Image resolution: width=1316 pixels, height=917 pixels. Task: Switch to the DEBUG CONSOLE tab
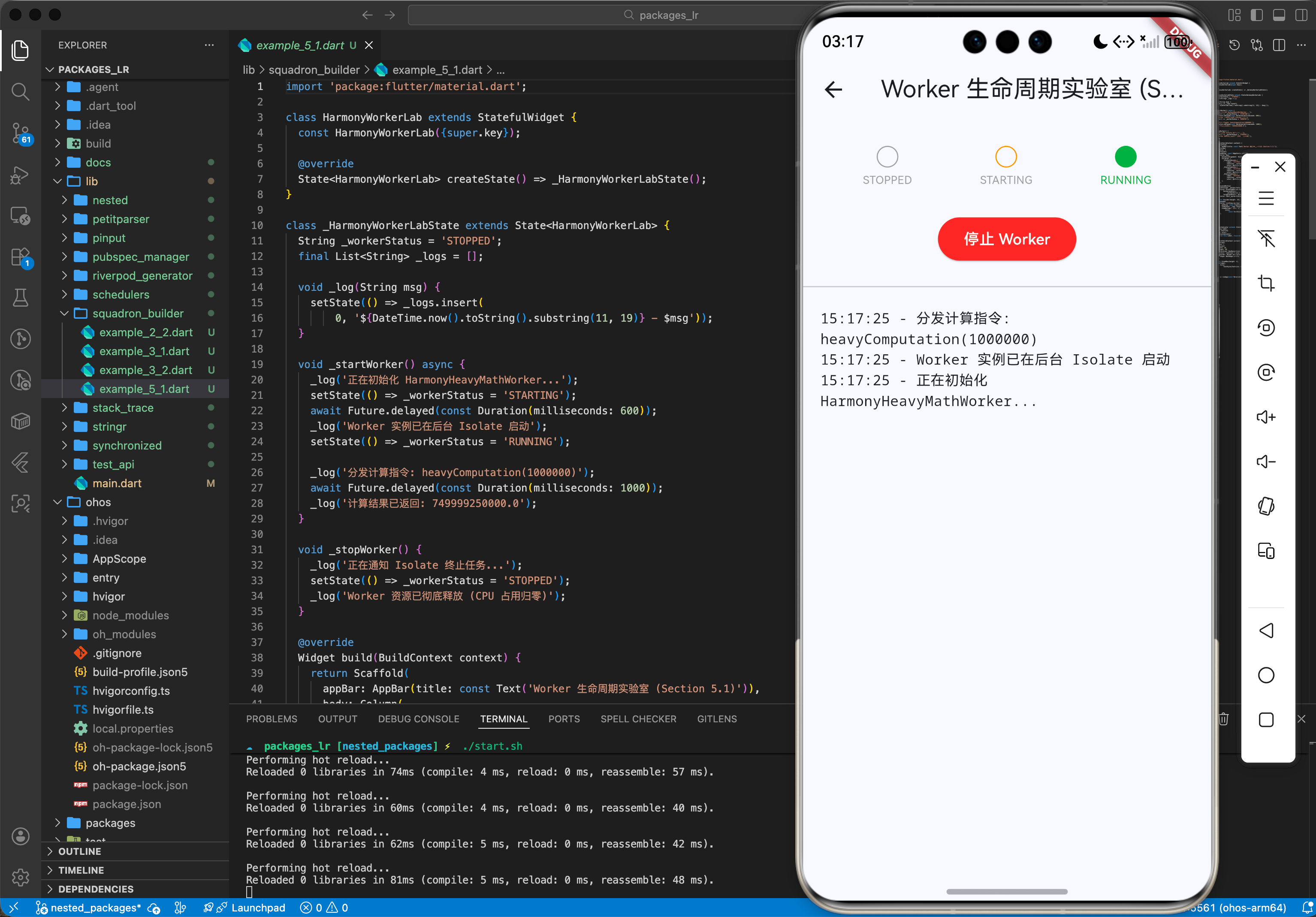[418, 719]
